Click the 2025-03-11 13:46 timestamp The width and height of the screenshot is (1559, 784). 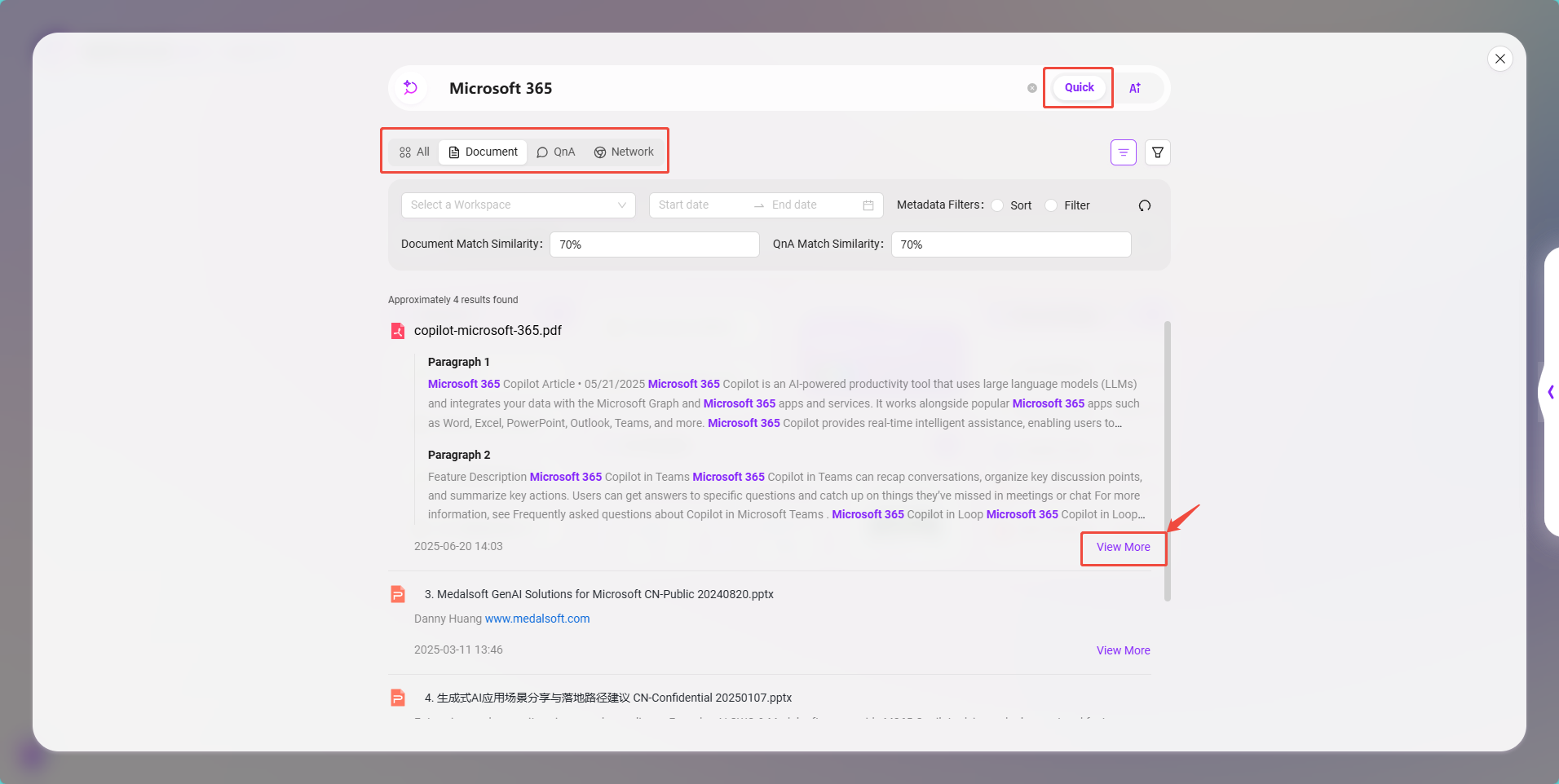(x=458, y=650)
